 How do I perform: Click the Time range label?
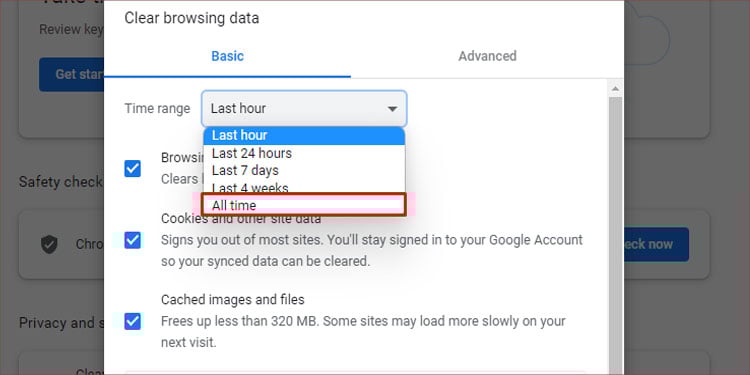pos(157,109)
